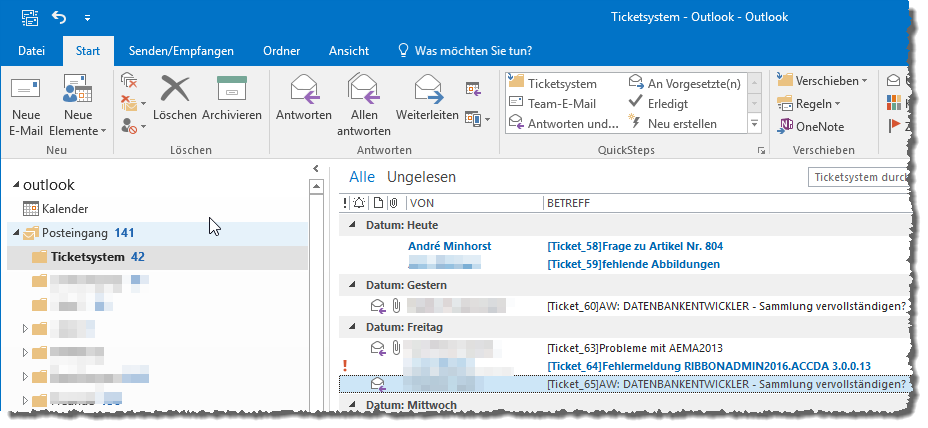Viewport: 928px width, 428px height.
Task: Collapse the Datum: Heute group
Action: (x=353, y=226)
